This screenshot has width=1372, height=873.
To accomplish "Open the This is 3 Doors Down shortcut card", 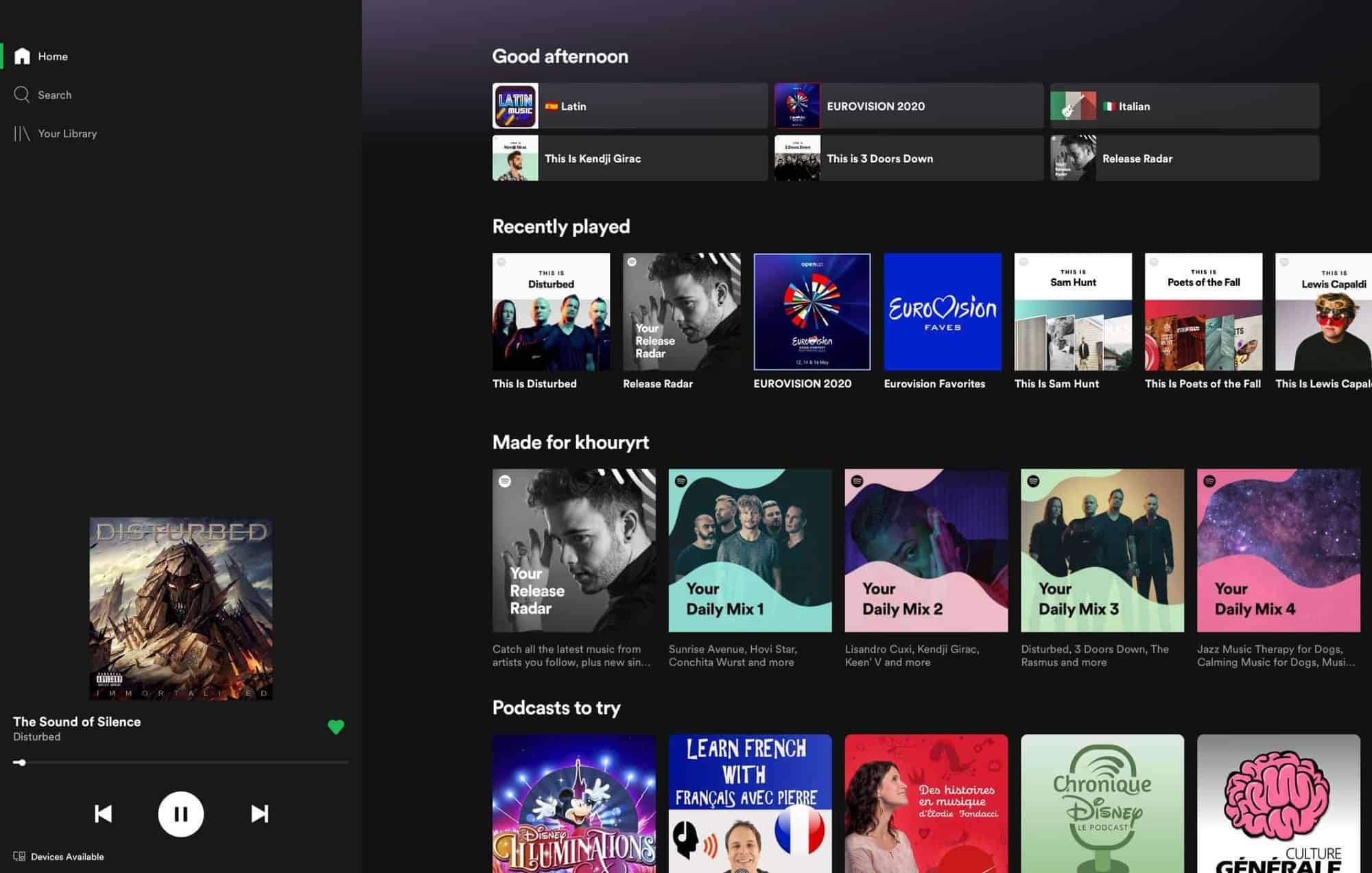I will pyautogui.click(x=907, y=158).
